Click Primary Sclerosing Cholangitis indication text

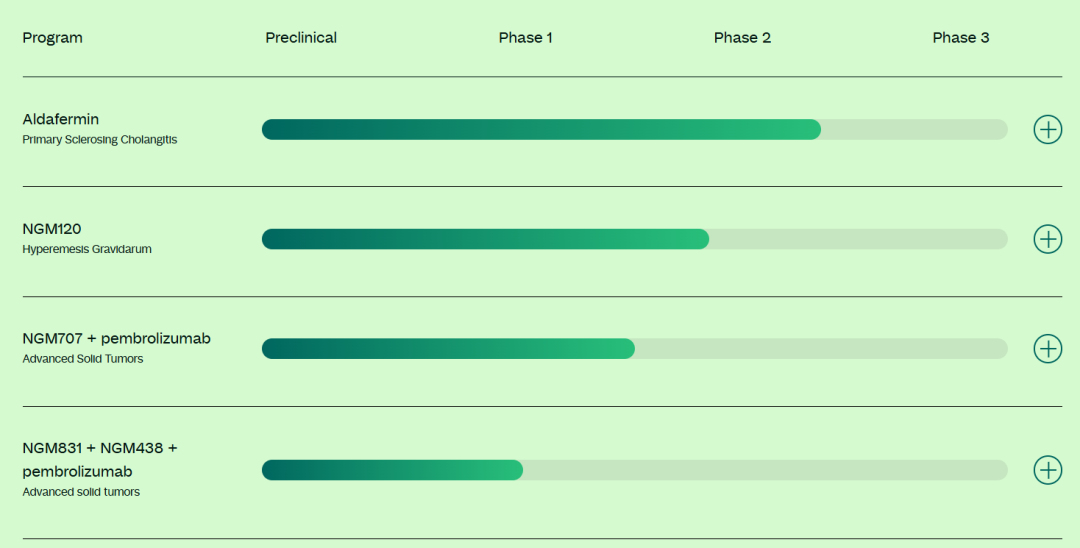click(x=100, y=140)
